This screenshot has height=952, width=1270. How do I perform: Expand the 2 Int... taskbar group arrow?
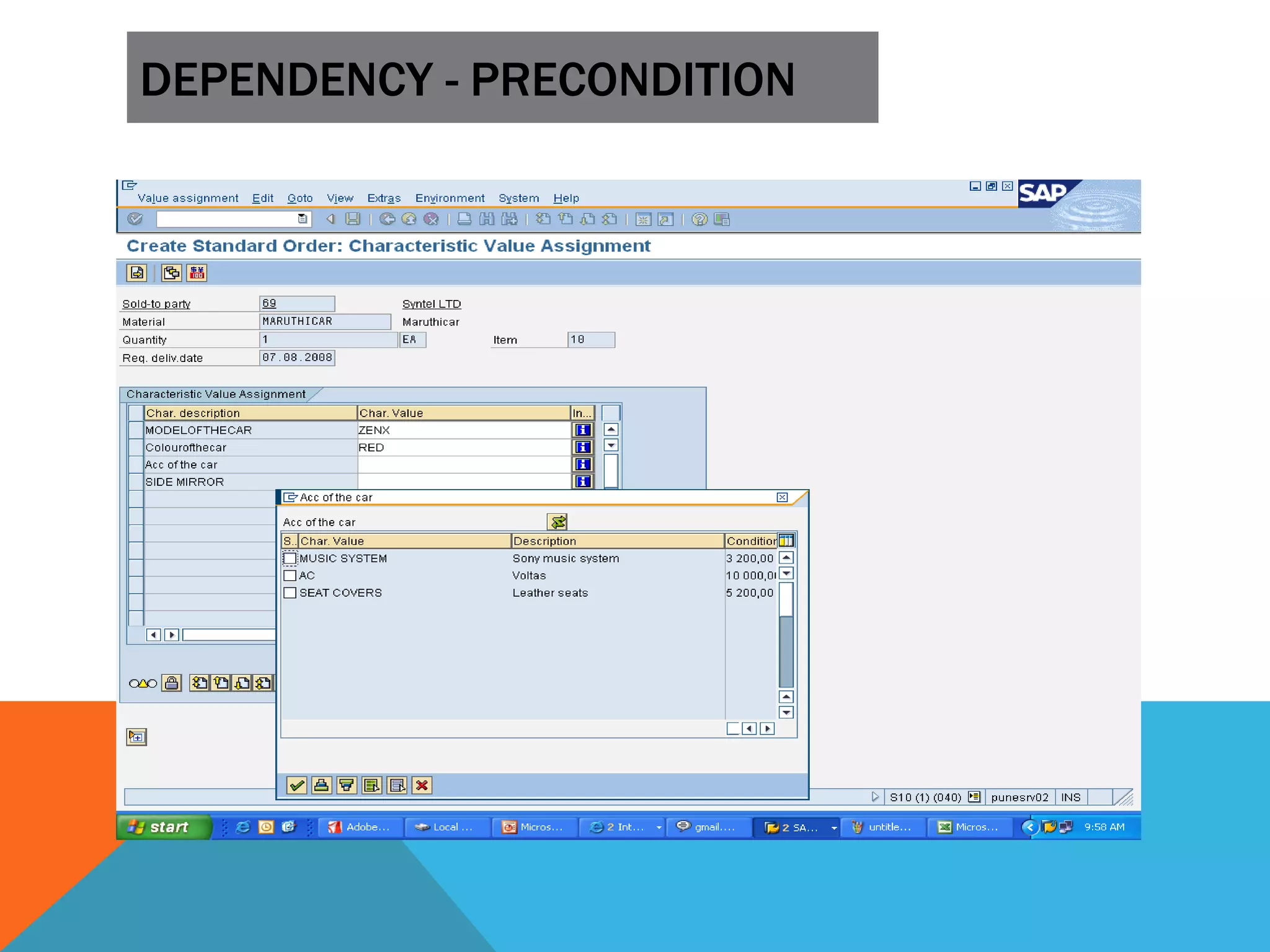tap(659, 827)
